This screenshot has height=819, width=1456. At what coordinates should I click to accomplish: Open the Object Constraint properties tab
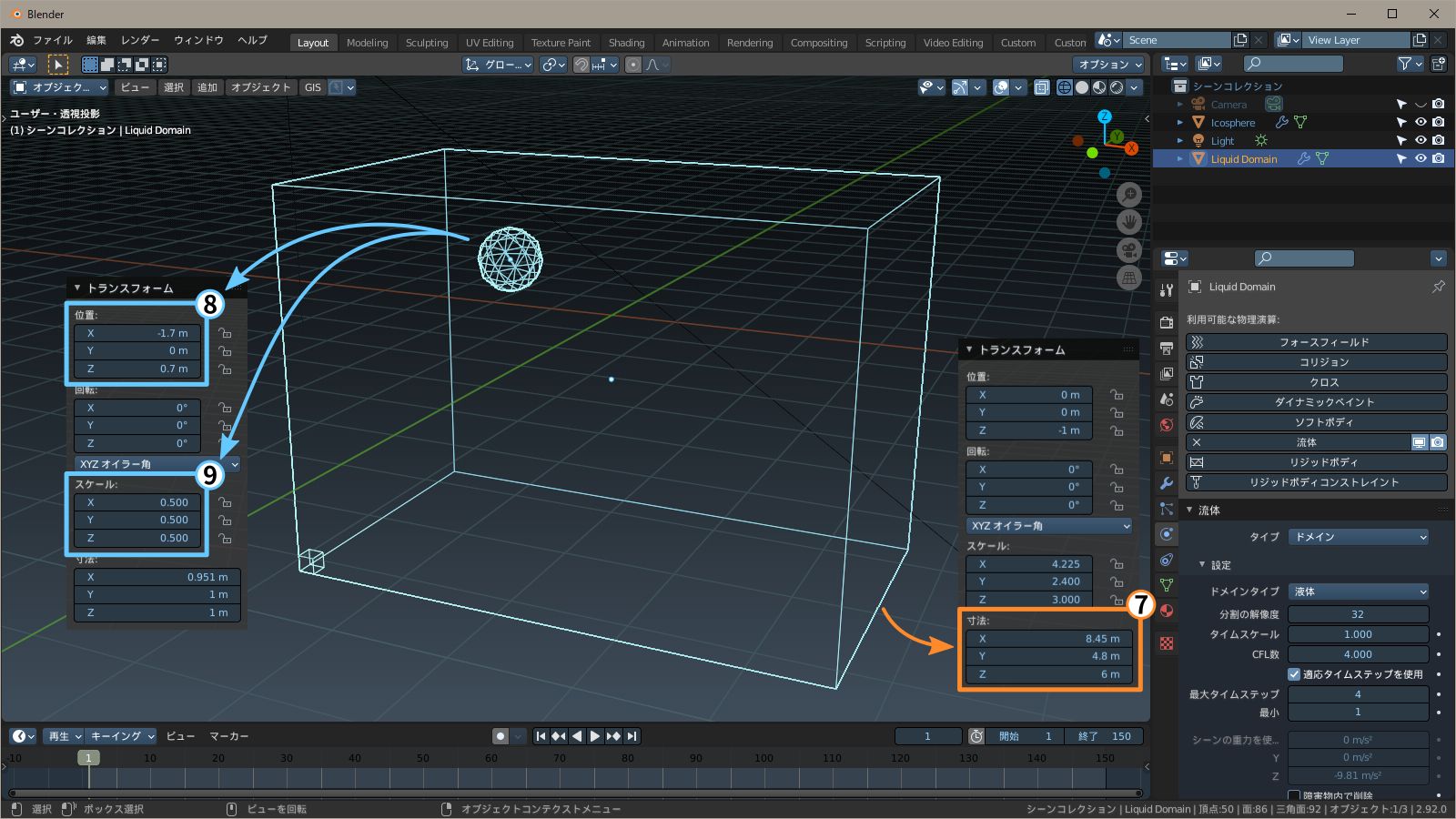coord(1167,560)
